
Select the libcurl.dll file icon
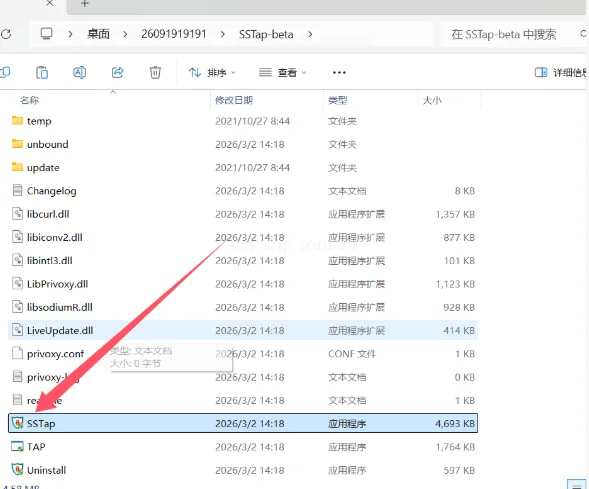[17, 214]
